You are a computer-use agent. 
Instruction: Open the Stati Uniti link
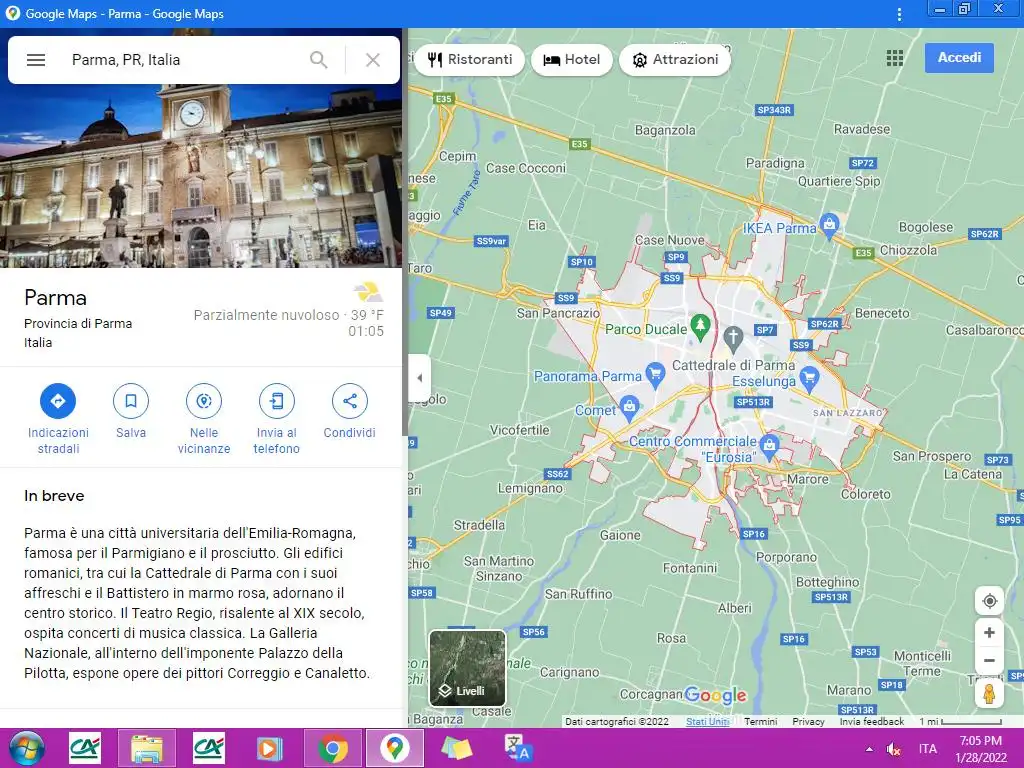coord(707,722)
